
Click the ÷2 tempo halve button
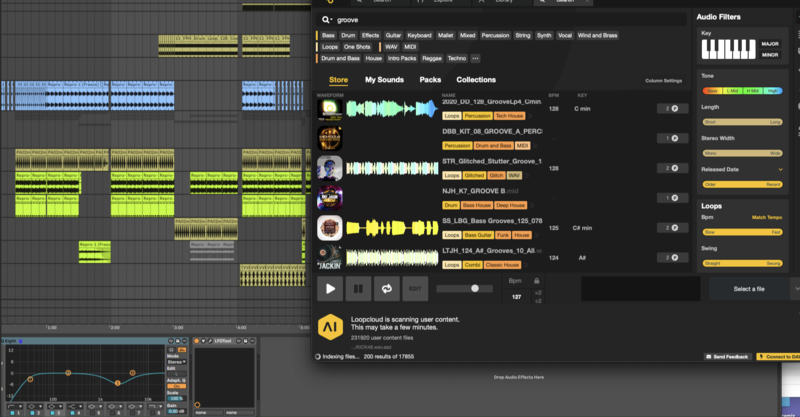pos(538,301)
